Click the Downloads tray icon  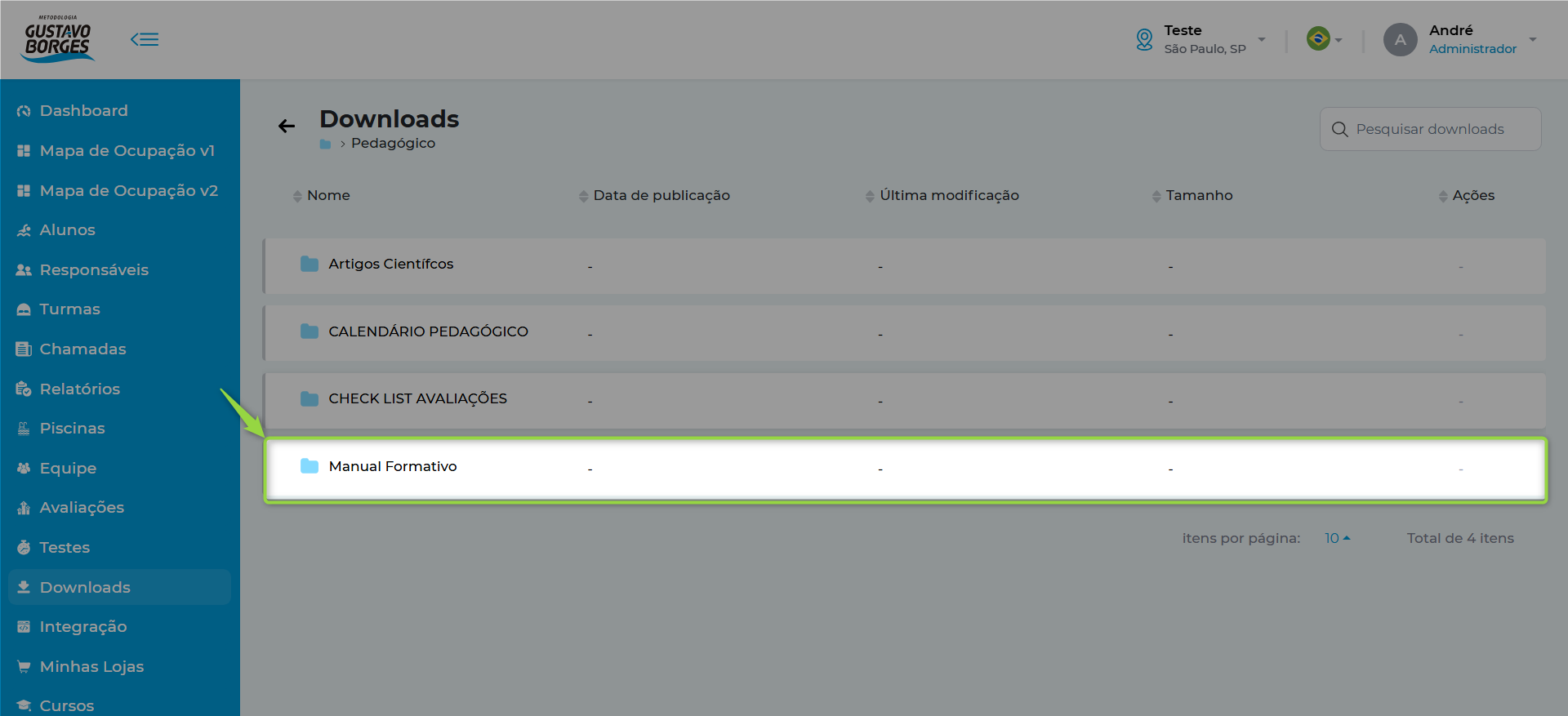tap(24, 587)
